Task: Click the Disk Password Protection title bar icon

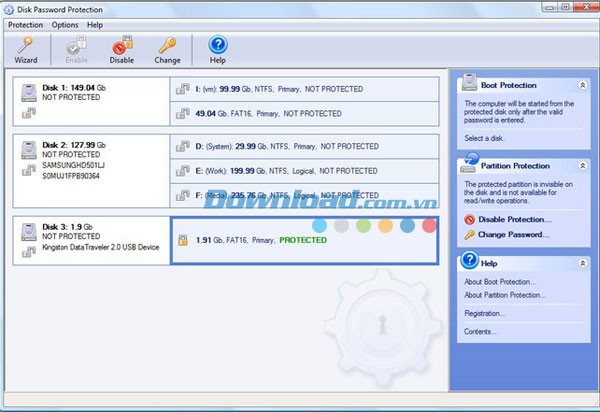Action: pyautogui.click(x=9, y=10)
